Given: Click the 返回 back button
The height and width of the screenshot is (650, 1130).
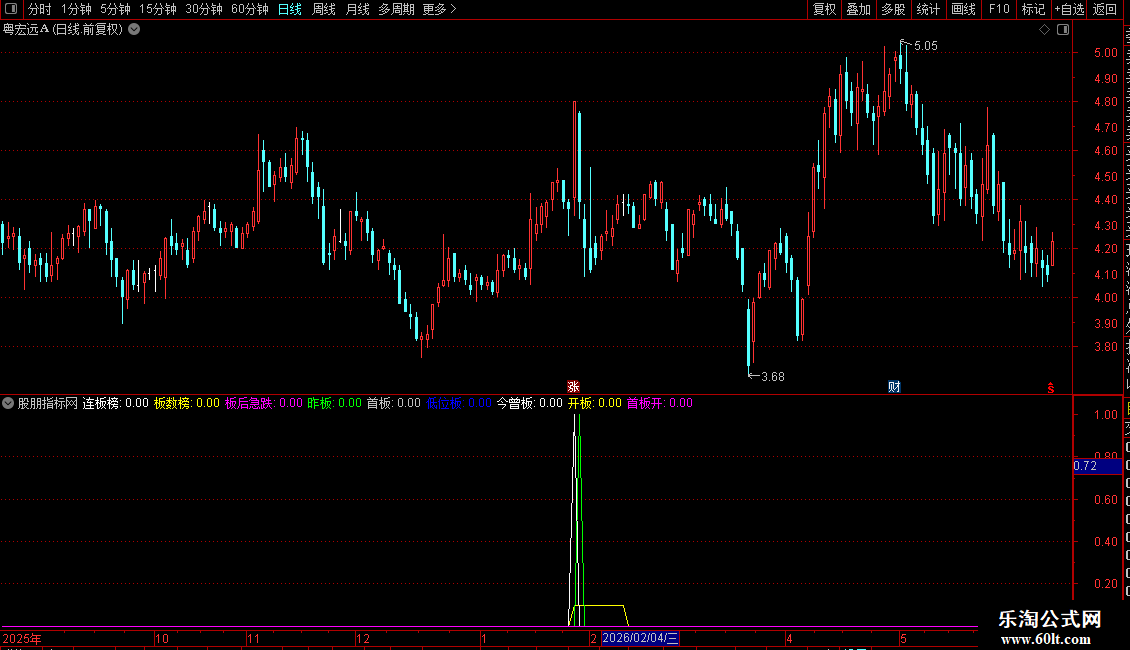Looking at the screenshot, I should click(x=1104, y=9).
